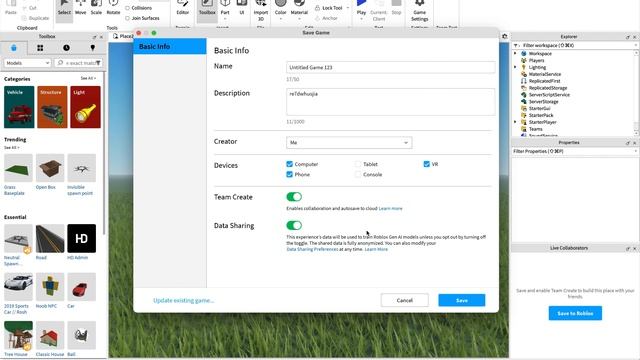
Task: Click Cancel in Save Game dialog
Action: pos(404,300)
